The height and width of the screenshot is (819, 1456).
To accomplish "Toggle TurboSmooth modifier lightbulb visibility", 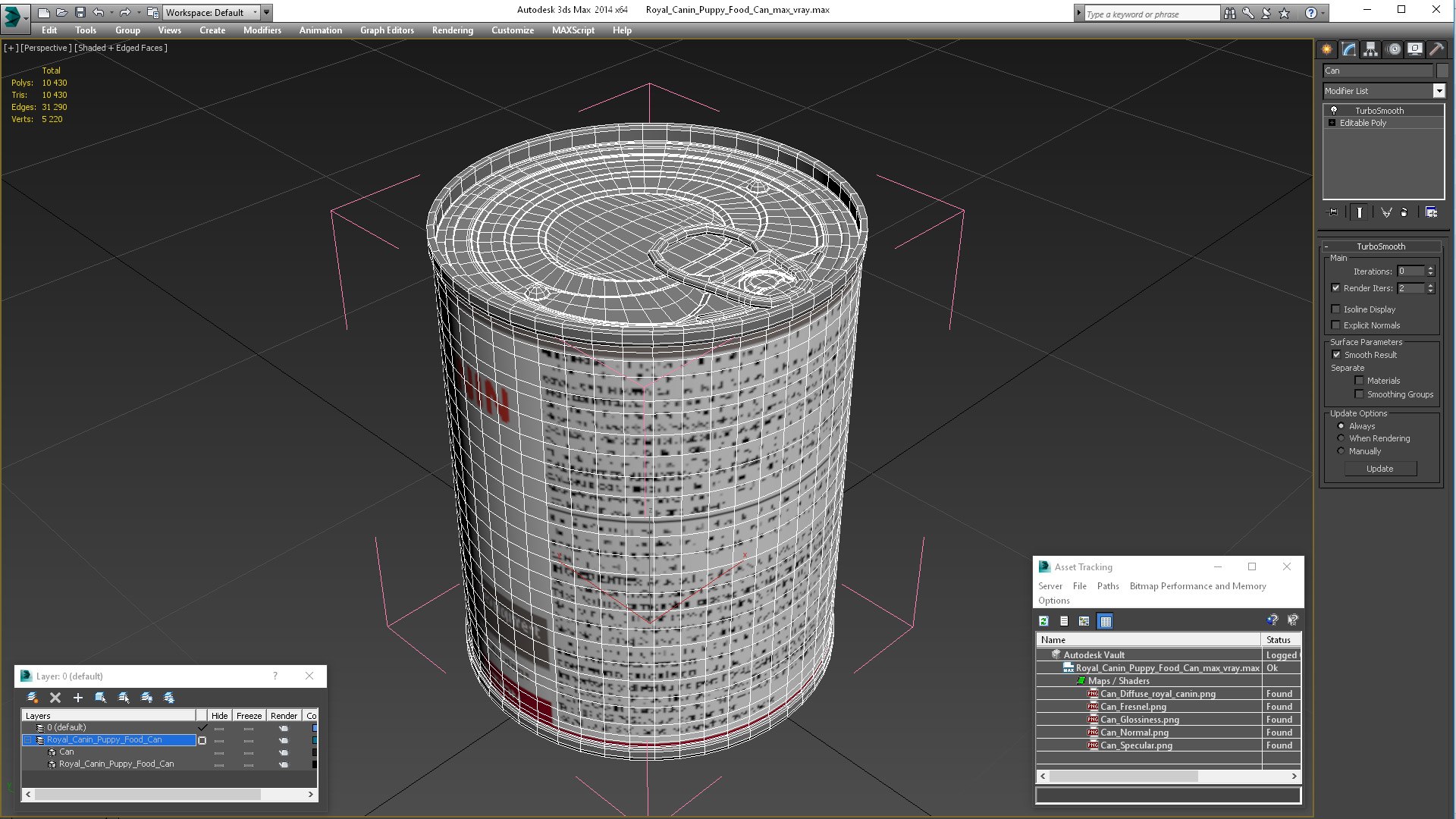I will coord(1334,111).
